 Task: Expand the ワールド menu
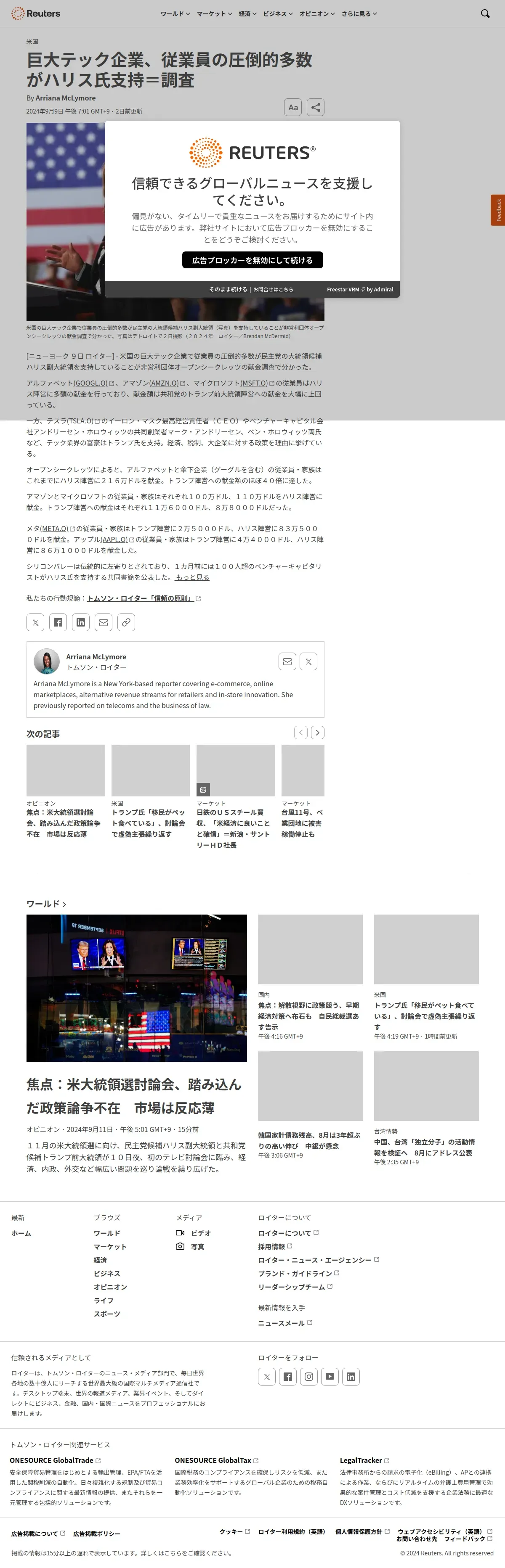[x=175, y=13]
